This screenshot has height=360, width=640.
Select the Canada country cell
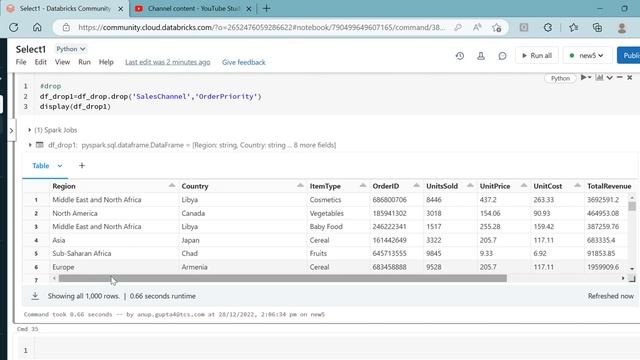[242, 213]
